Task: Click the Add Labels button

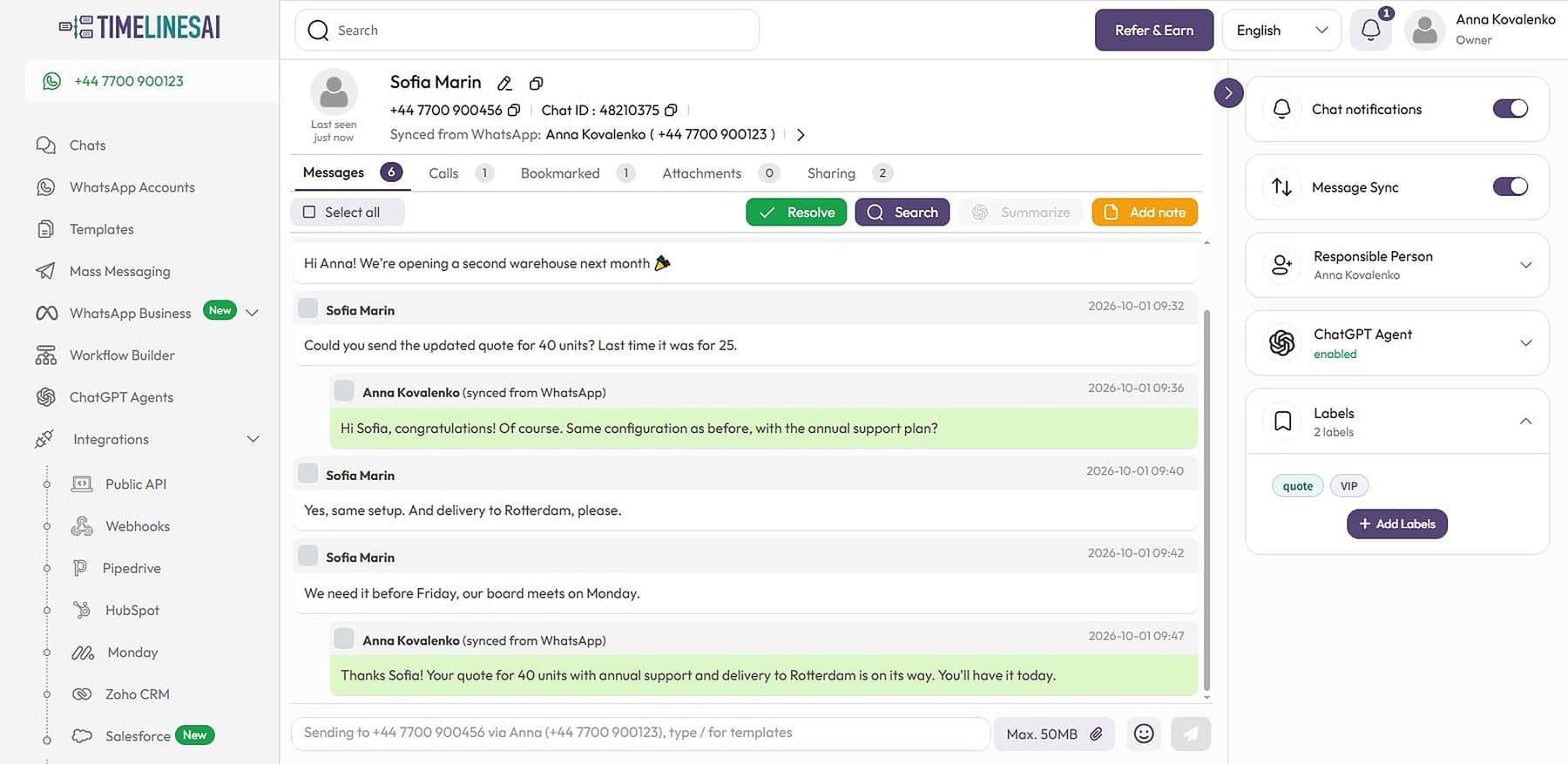Action: 1397,524
